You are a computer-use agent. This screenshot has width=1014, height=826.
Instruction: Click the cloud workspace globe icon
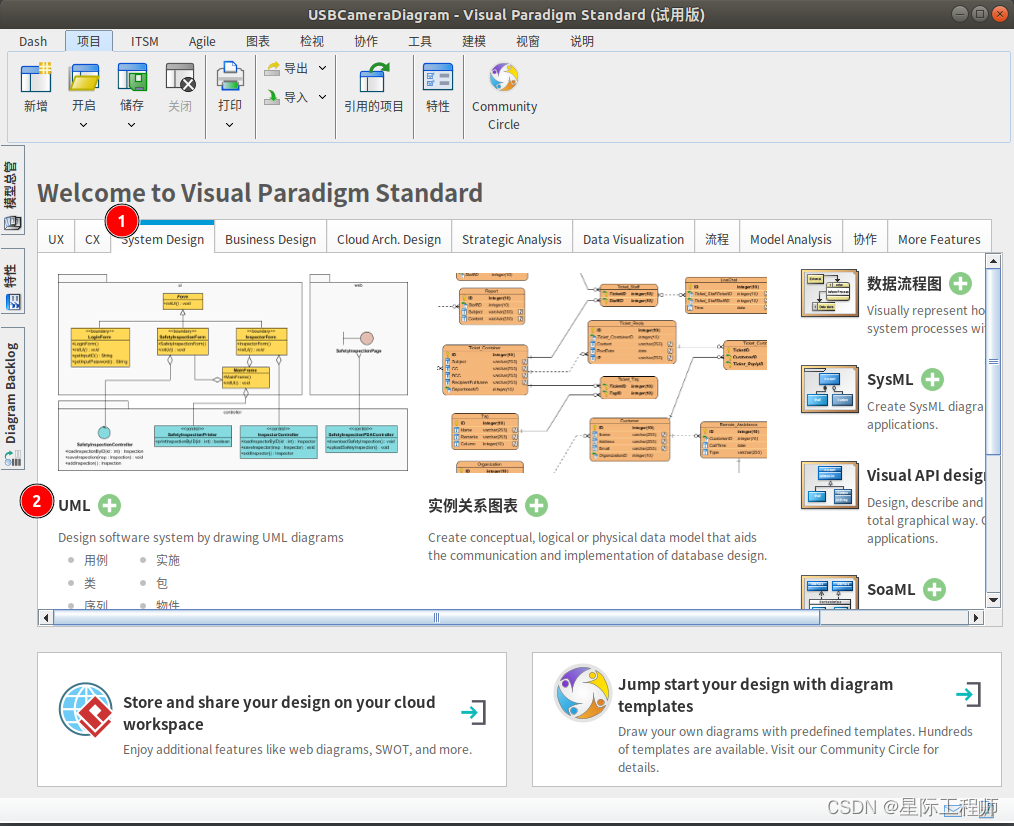(x=86, y=710)
